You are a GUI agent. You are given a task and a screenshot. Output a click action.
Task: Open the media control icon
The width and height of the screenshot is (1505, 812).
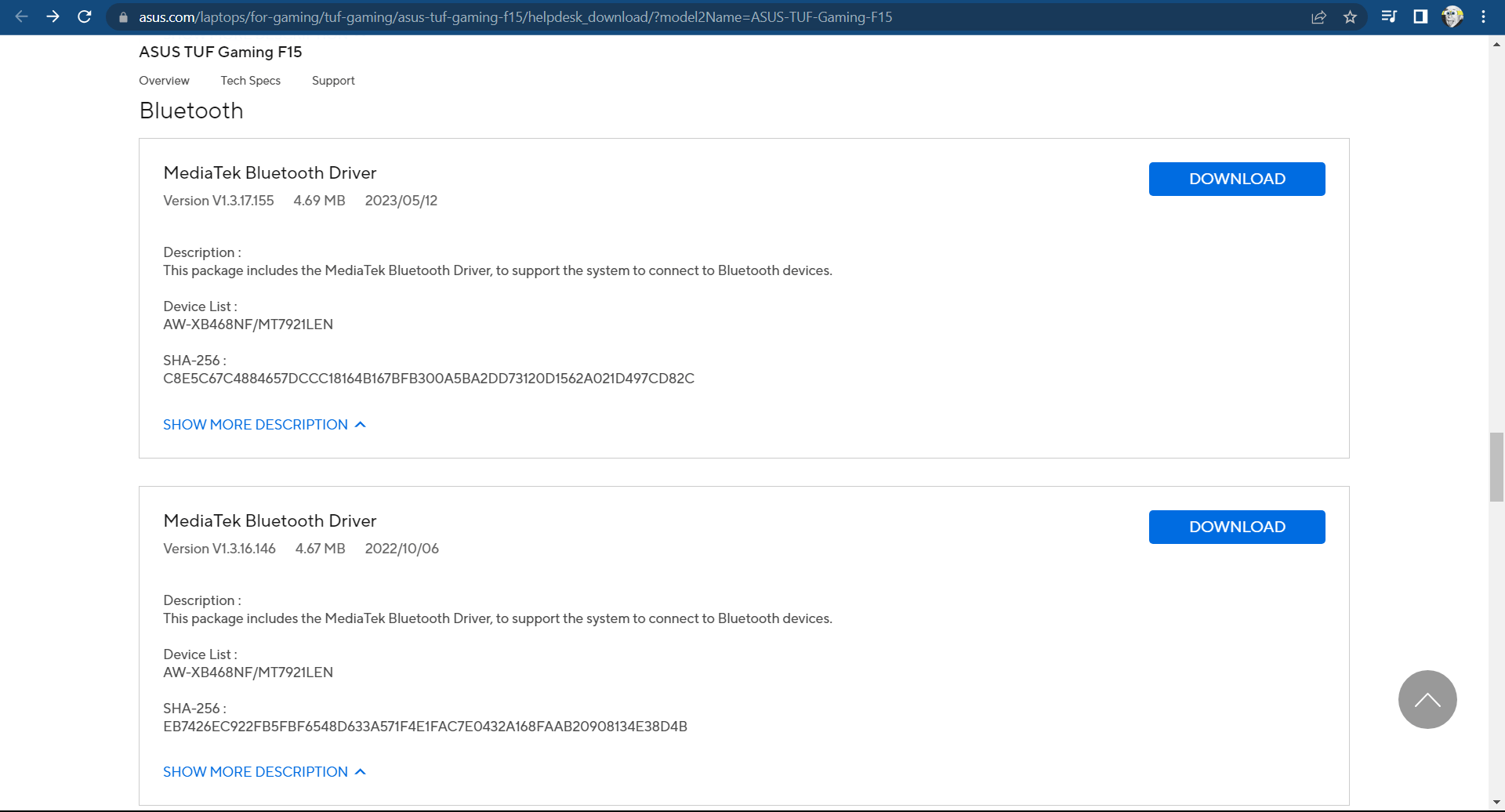(x=1389, y=16)
